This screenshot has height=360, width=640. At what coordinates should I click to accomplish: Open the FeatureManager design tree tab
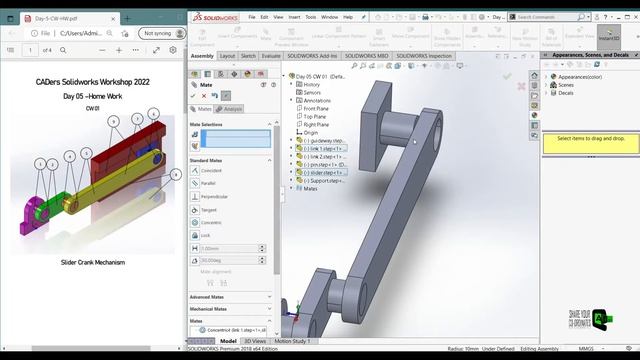point(195,74)
